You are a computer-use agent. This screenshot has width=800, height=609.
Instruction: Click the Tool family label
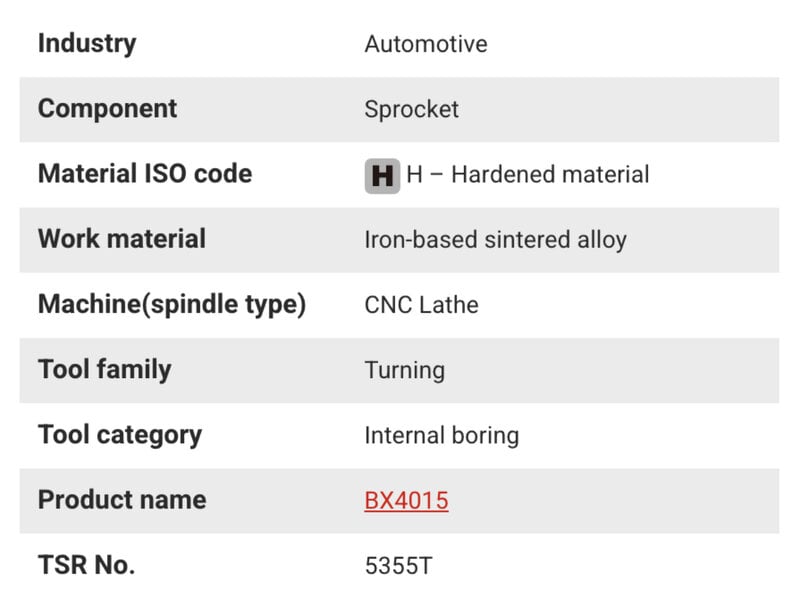pos(105,369)
